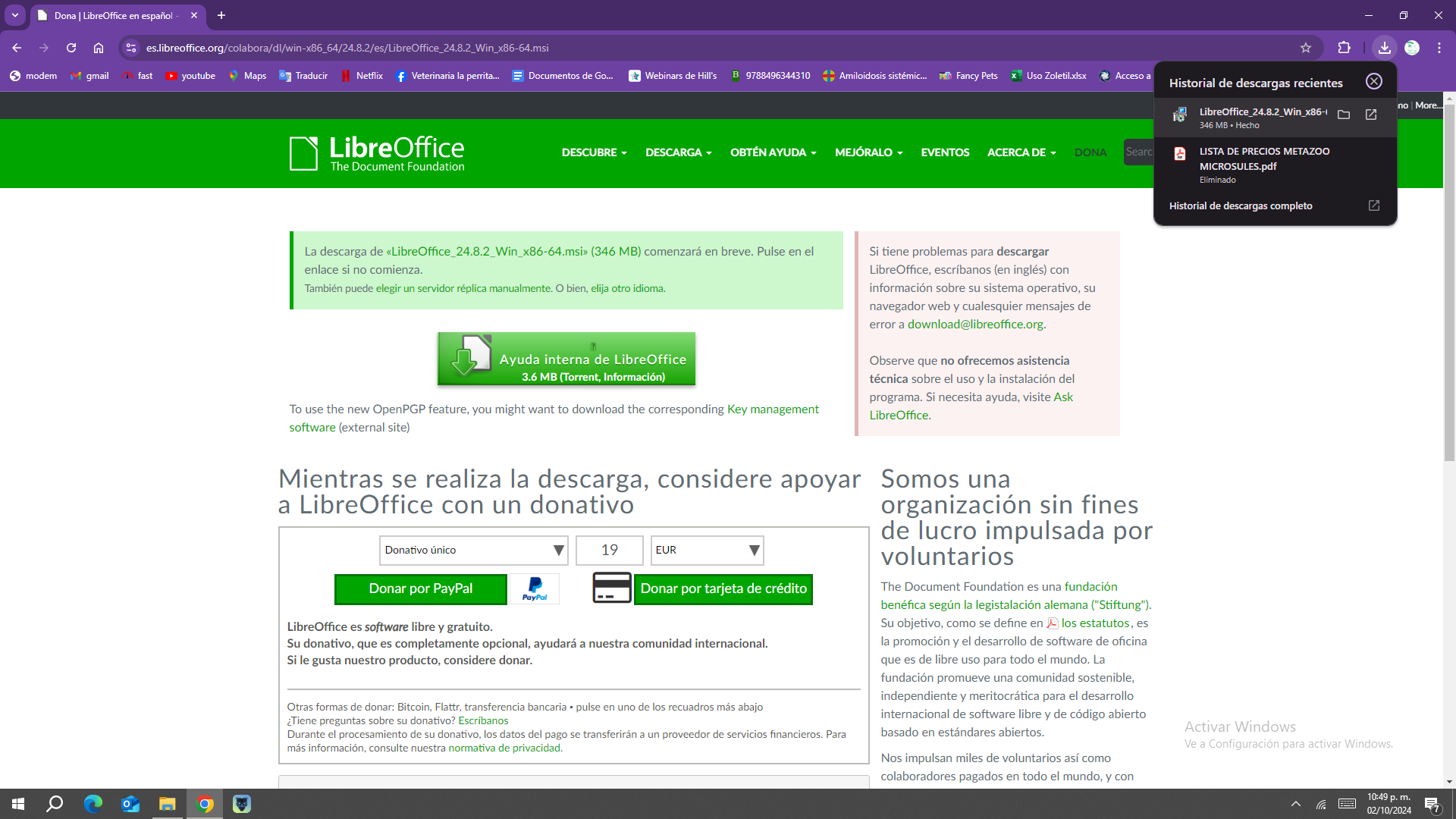Open the los estatutos link

(1095, 623)
